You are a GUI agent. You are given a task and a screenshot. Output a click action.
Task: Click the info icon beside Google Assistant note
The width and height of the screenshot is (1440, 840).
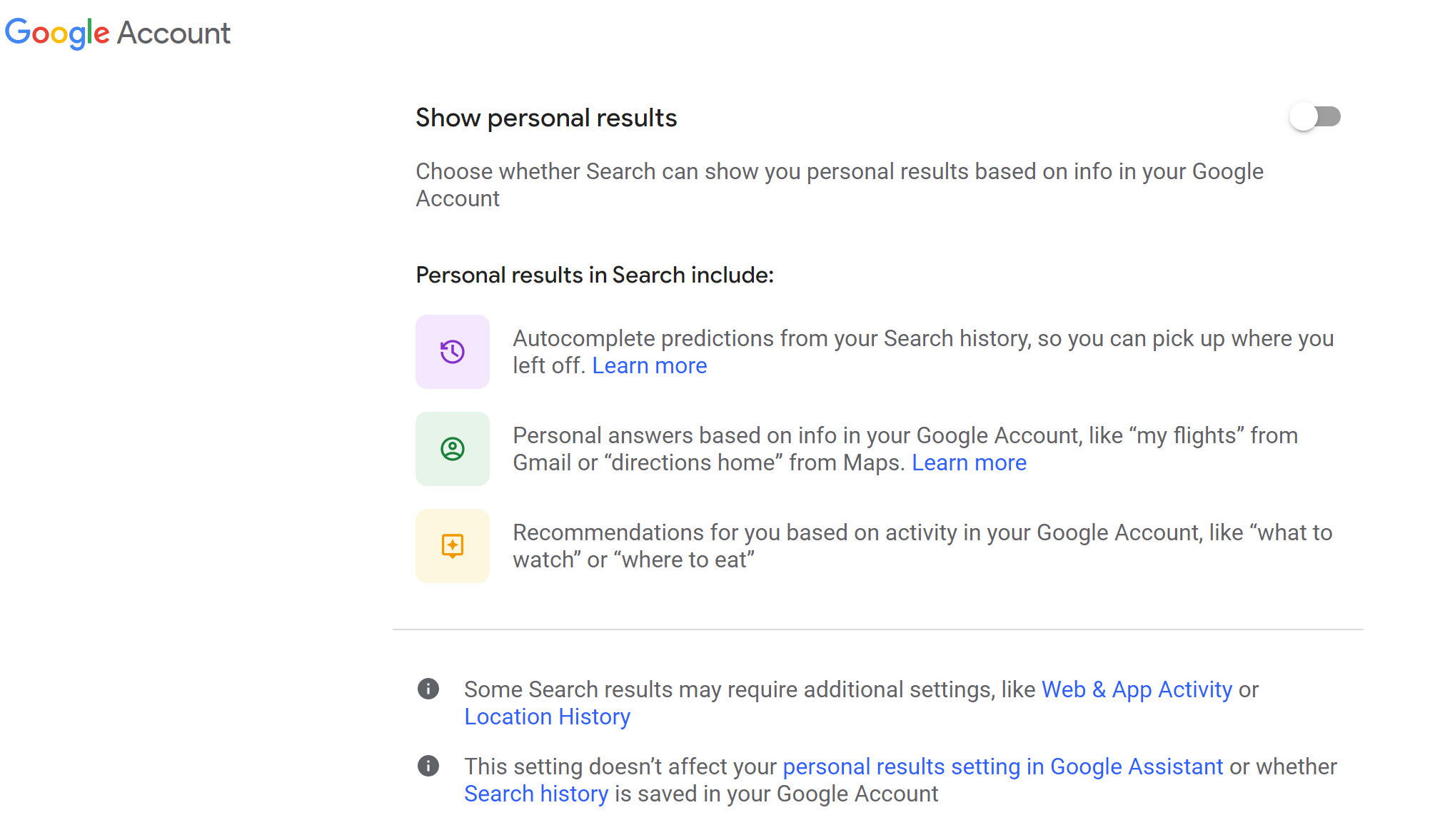(428, 766)
